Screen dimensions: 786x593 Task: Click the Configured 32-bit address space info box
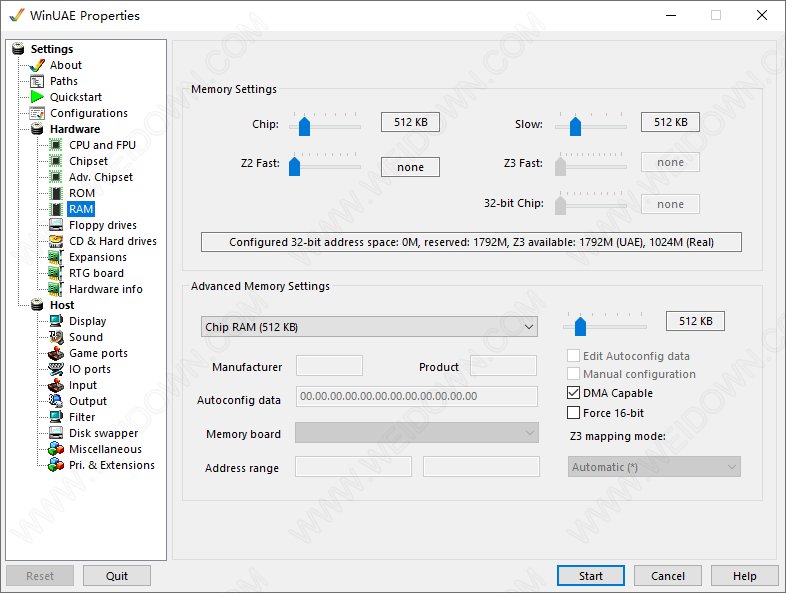tap(471, 242)
